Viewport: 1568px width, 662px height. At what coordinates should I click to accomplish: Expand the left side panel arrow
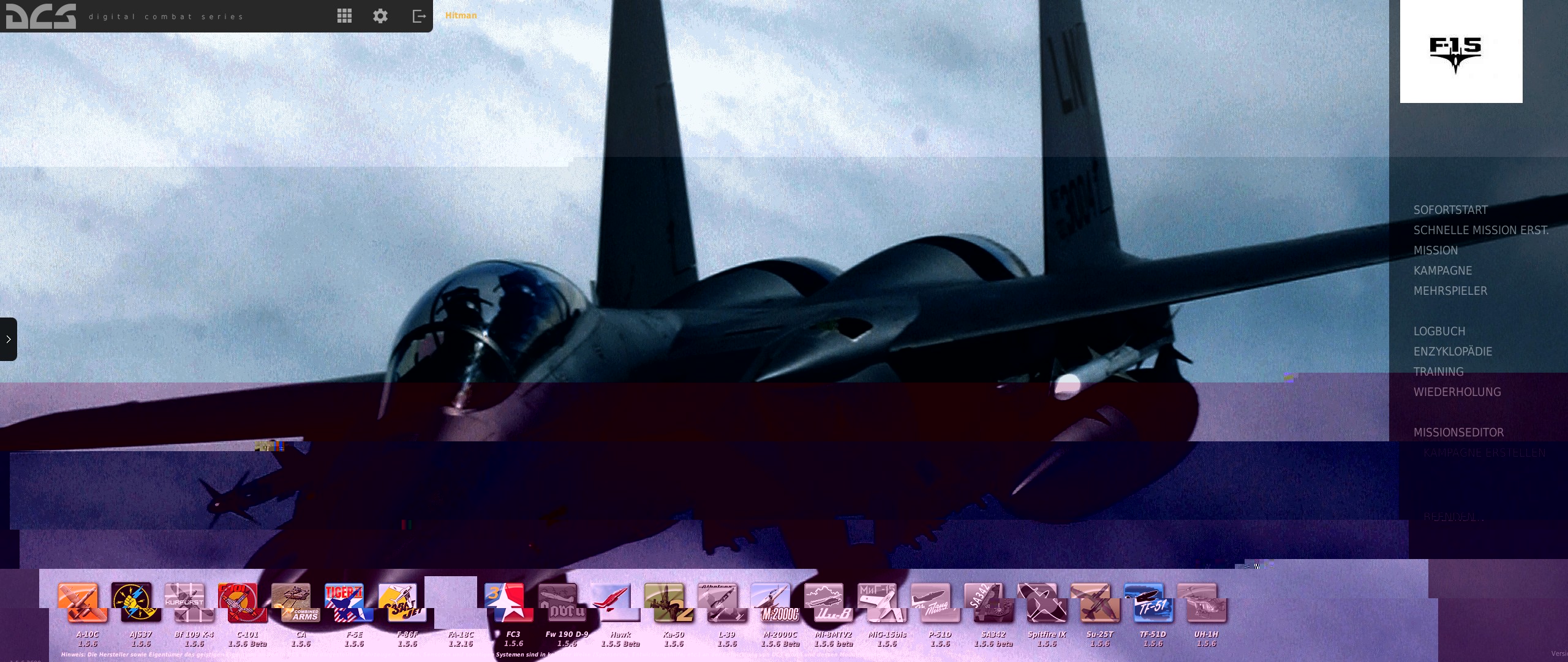point(8,339)
